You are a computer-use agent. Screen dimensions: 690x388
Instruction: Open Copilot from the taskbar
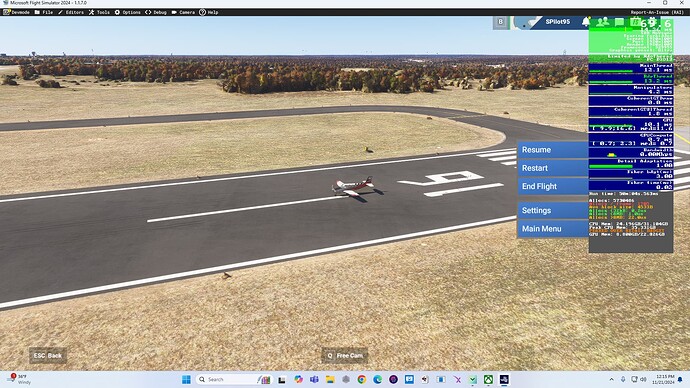pyautogui.click(x=298, y=379)
